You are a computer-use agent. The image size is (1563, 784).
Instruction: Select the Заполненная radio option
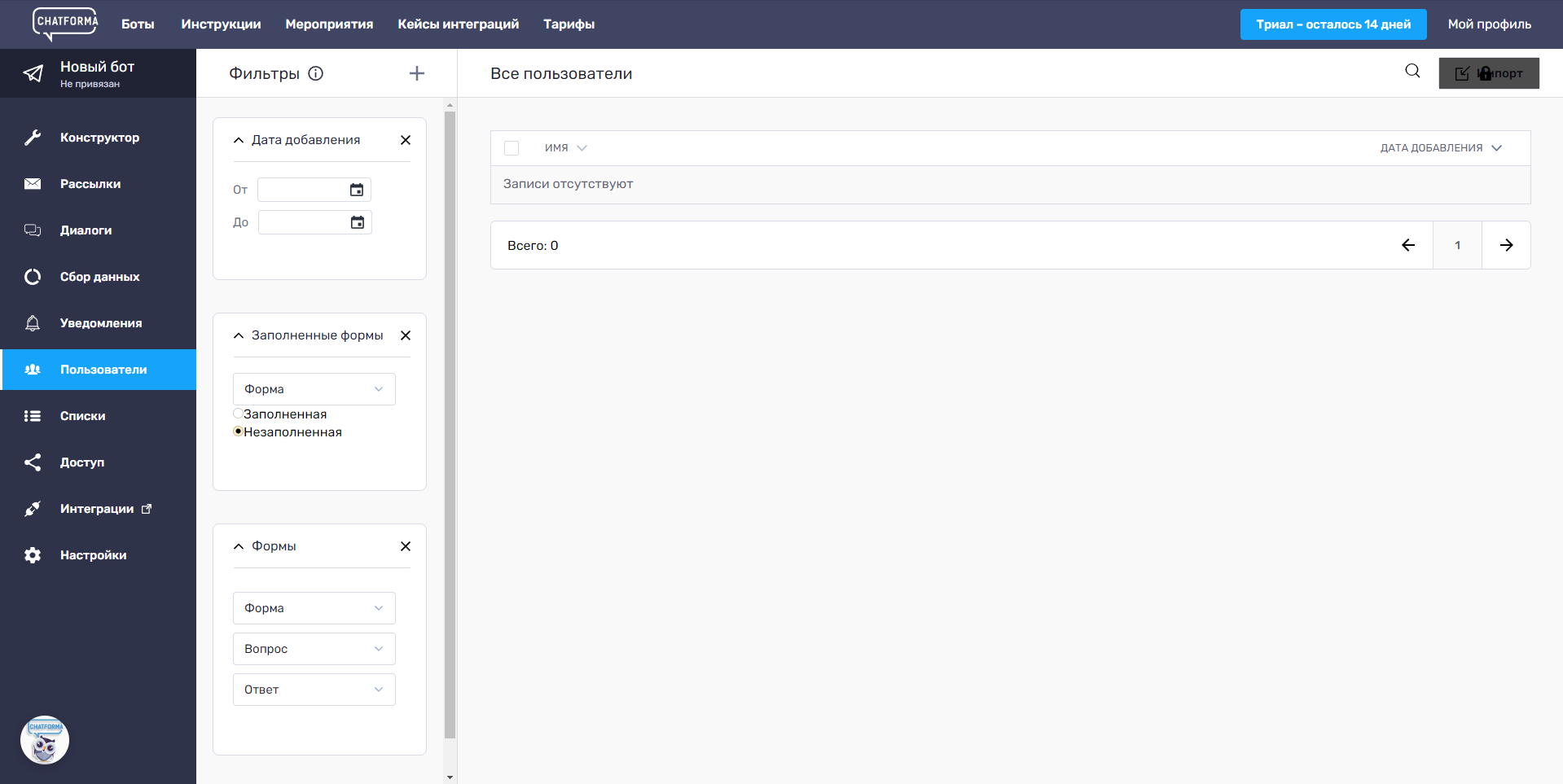coord(238,414)
